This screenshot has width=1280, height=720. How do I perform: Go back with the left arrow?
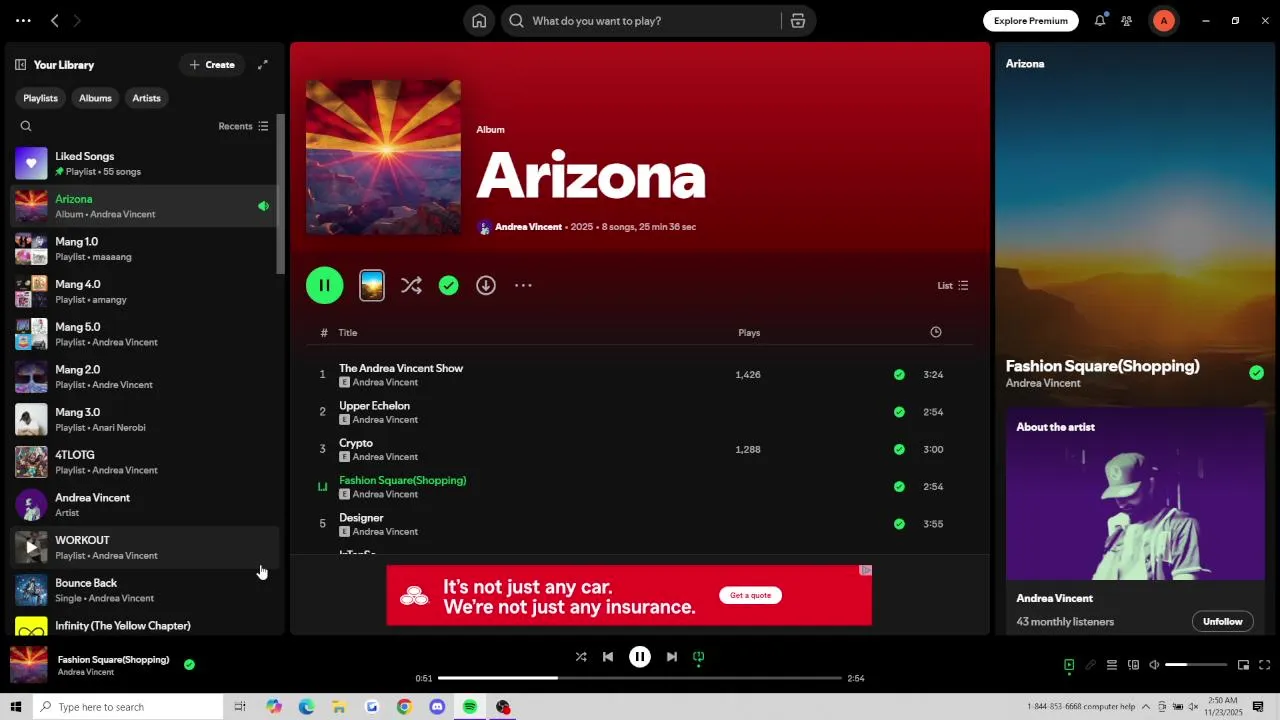click(x=55, y=21)
